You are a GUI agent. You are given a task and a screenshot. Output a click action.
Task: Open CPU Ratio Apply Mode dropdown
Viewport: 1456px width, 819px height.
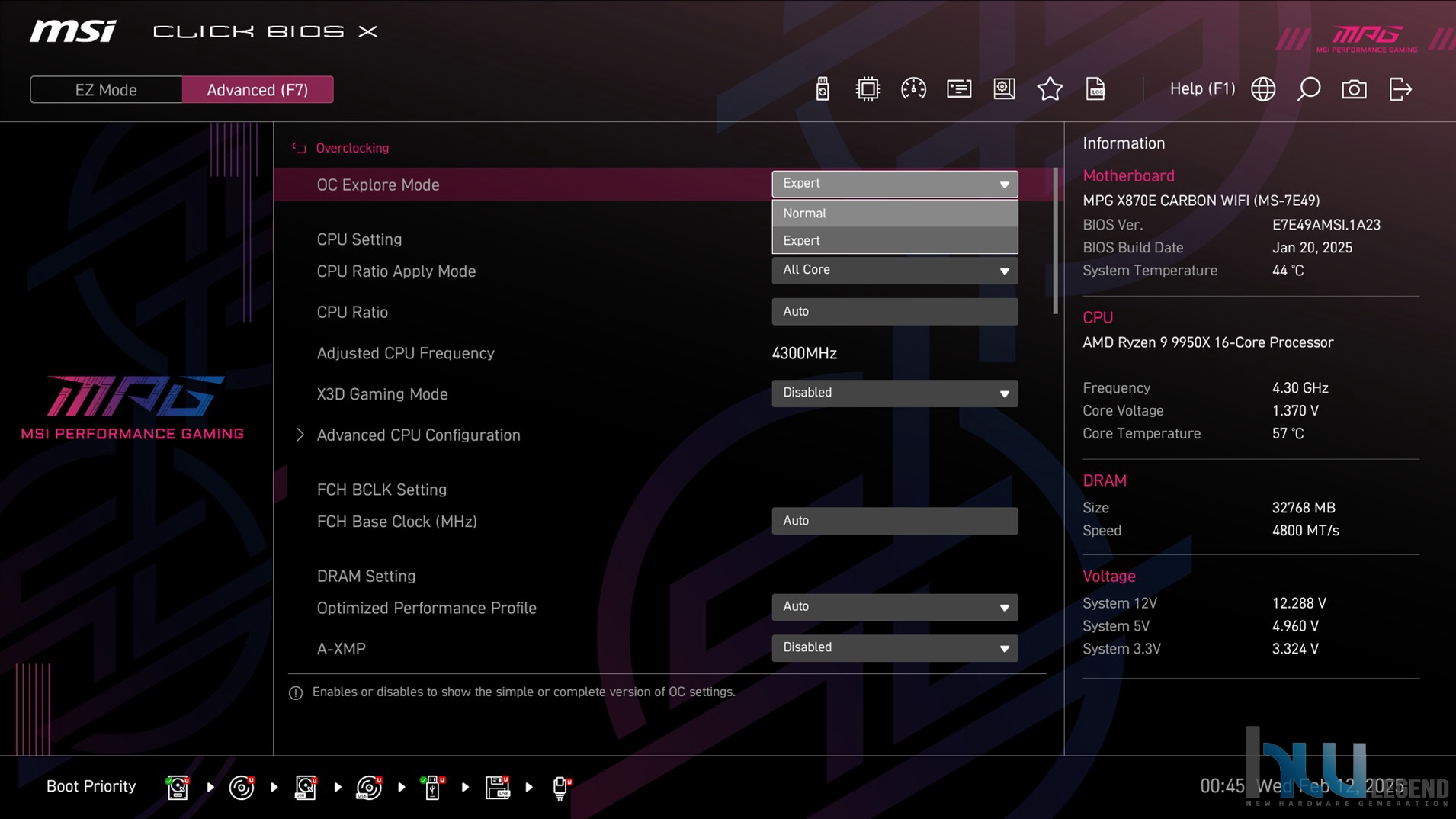click(894, 270)
